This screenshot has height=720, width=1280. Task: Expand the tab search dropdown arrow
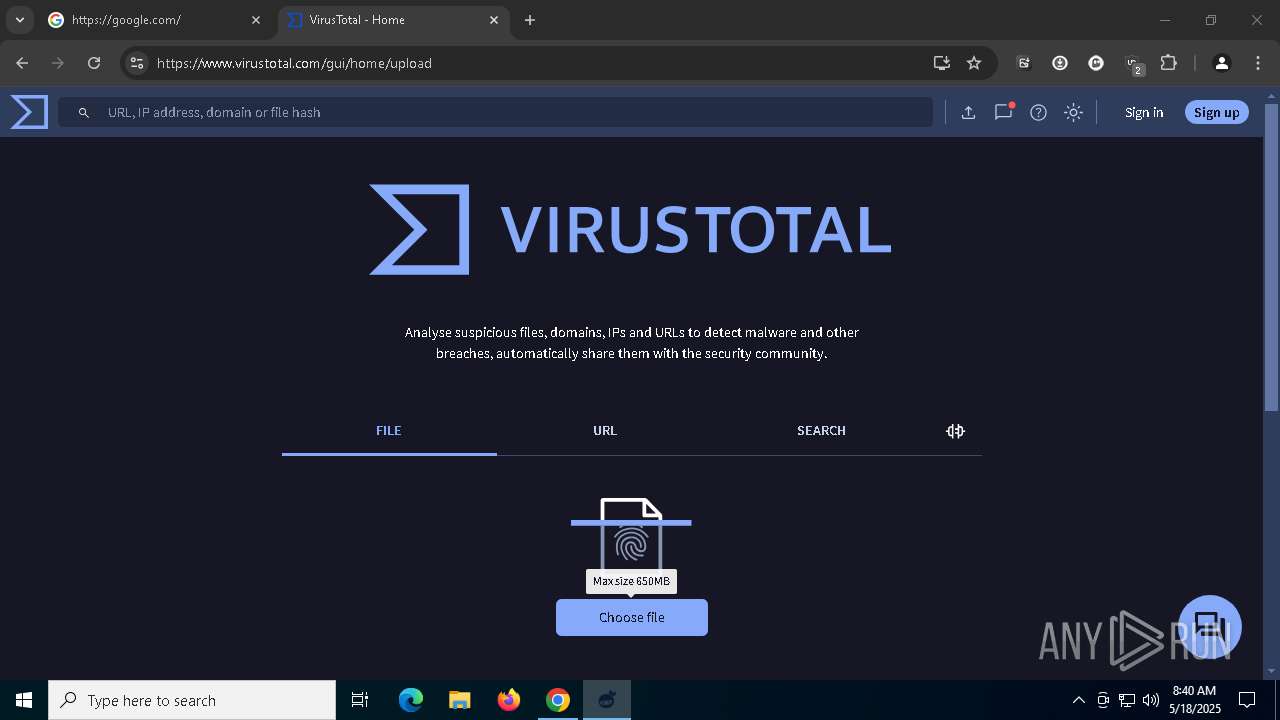[19, 20]
